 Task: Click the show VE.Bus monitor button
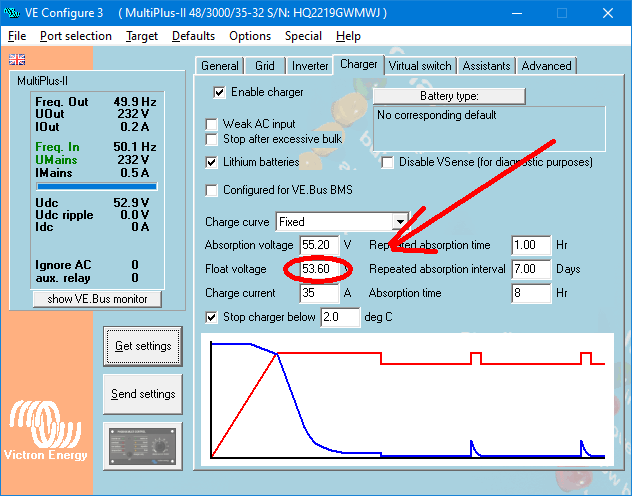coord(97,299)
